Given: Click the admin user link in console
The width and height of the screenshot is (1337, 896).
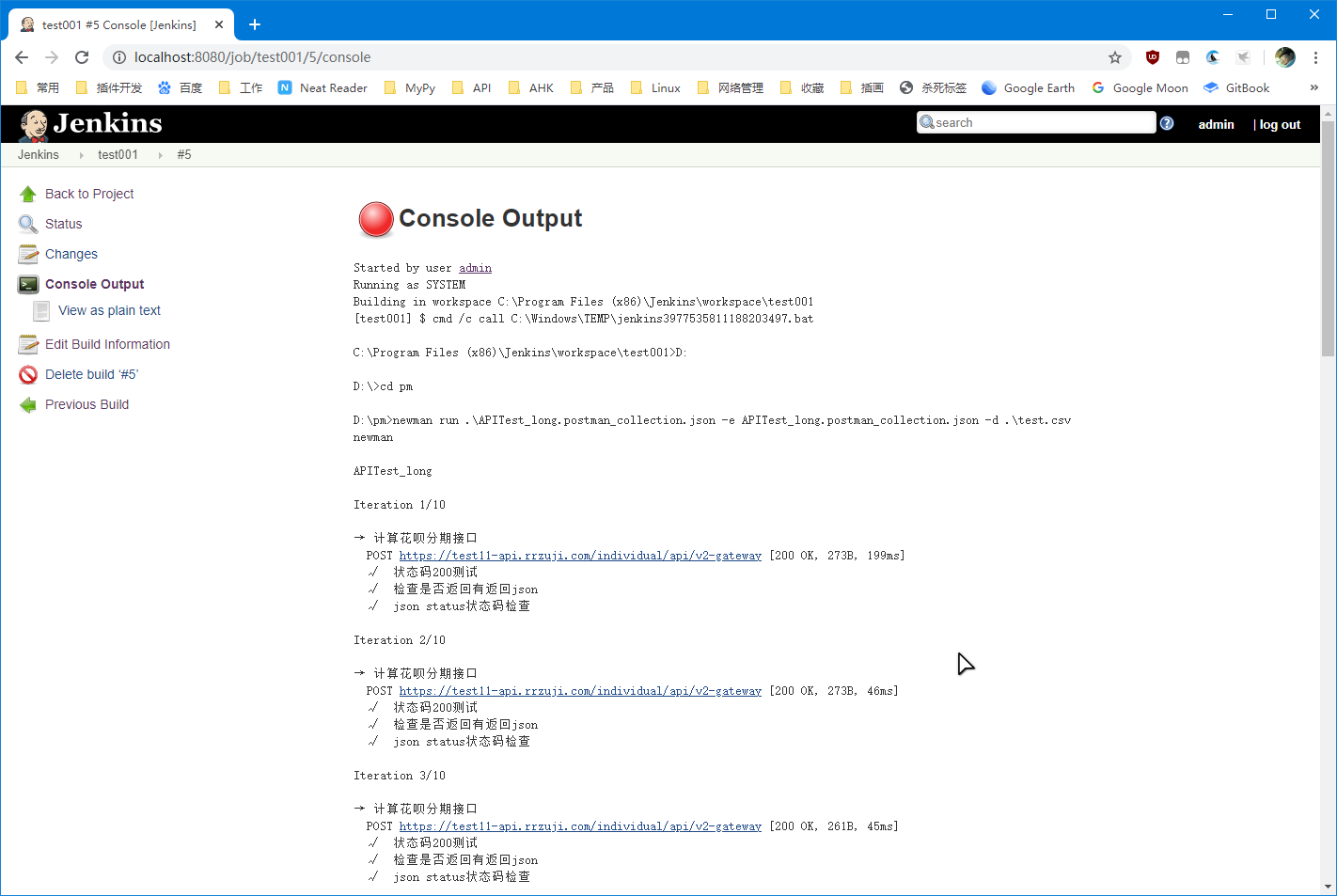Looking at the screenshot, I should pyautogui.click(x=475, y=268).
